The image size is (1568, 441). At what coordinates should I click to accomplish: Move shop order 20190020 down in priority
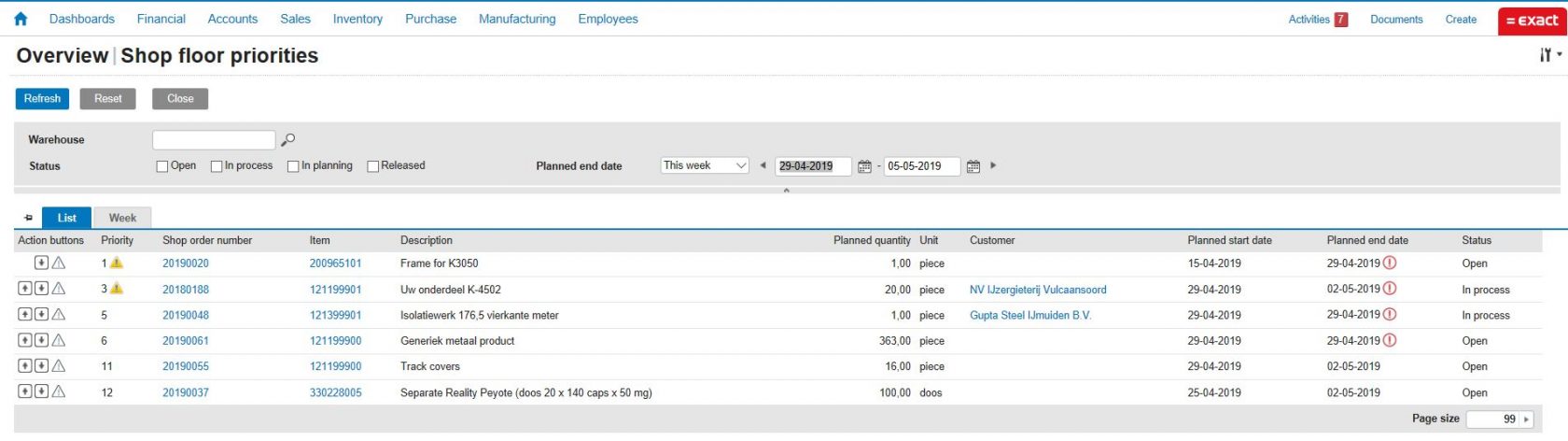coord(41,263)
